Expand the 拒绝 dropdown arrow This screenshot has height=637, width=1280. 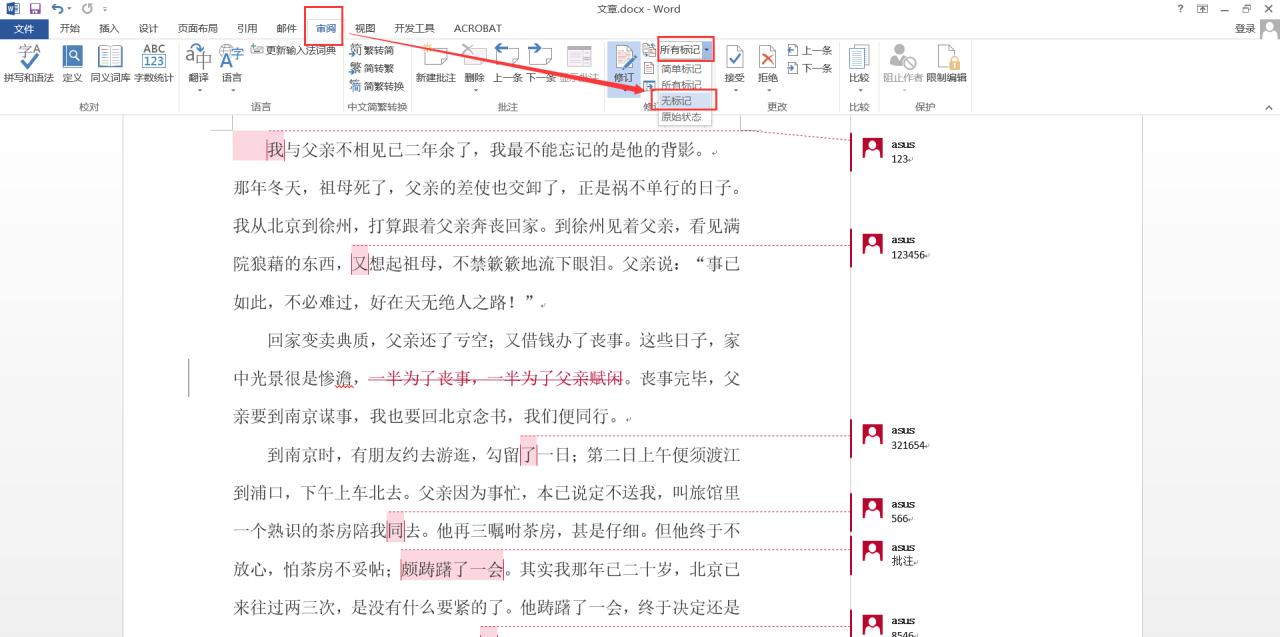click(x=767, y=90)
